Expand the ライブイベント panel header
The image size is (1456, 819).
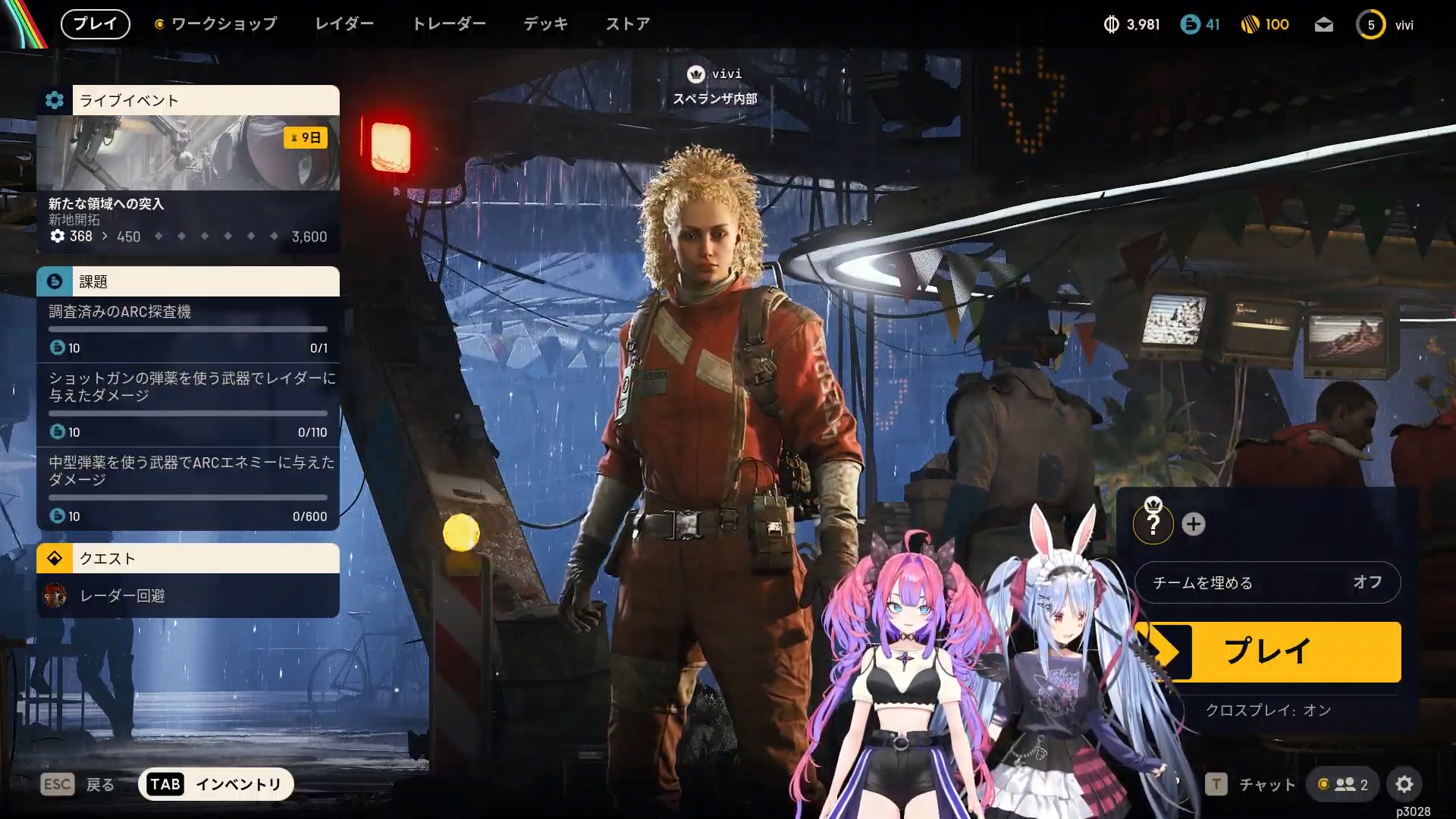(205, 100)
